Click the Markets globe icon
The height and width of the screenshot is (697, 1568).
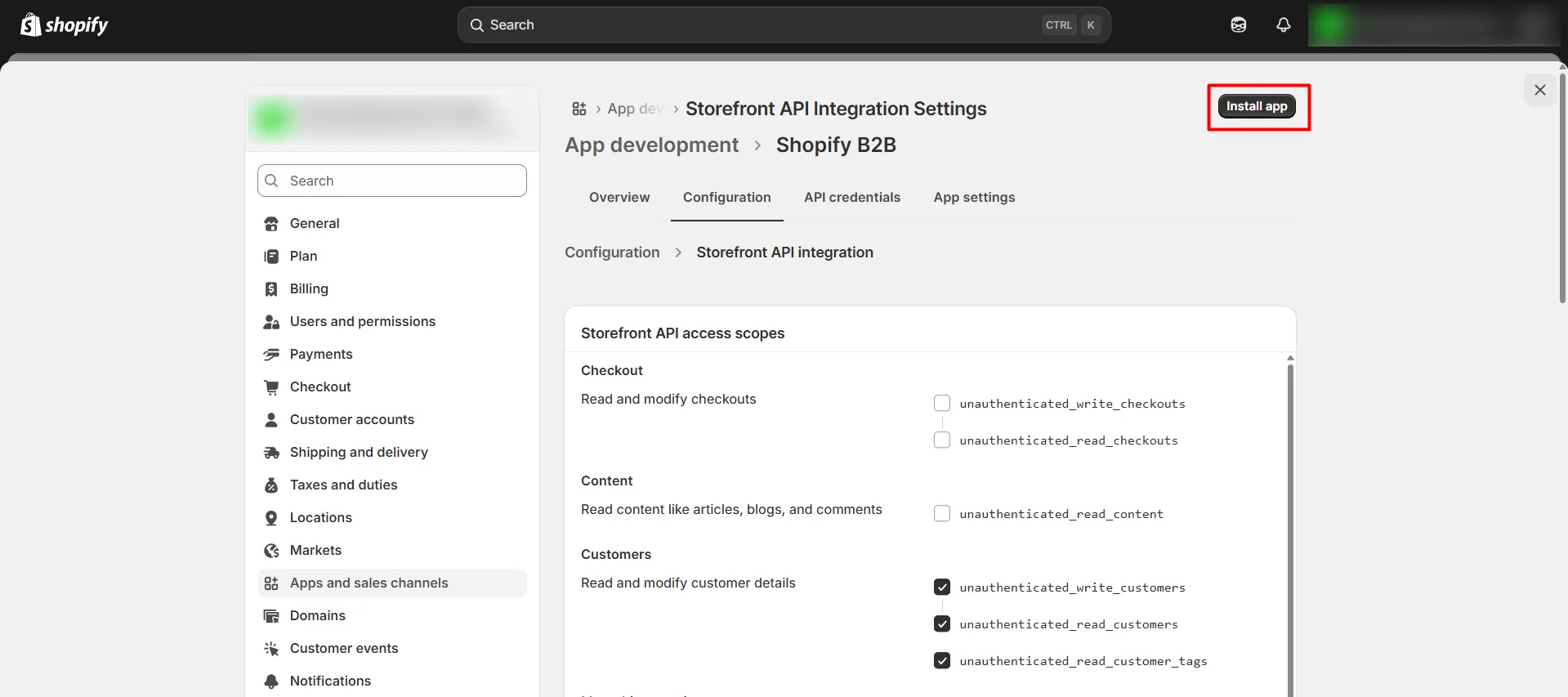[x=271, y=551]
